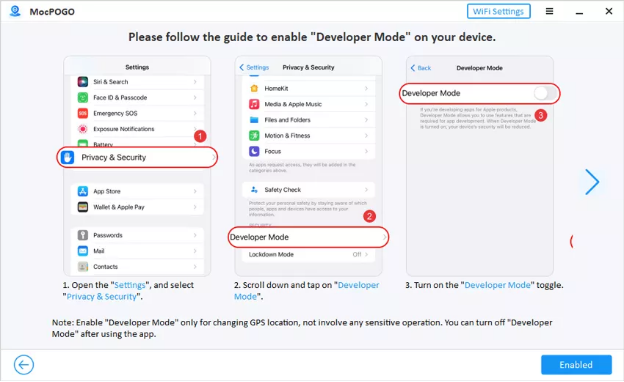The width and height of the screenshot is (624, 382).
Task: Click the guide heading text
Action: [x=312, y=37]
